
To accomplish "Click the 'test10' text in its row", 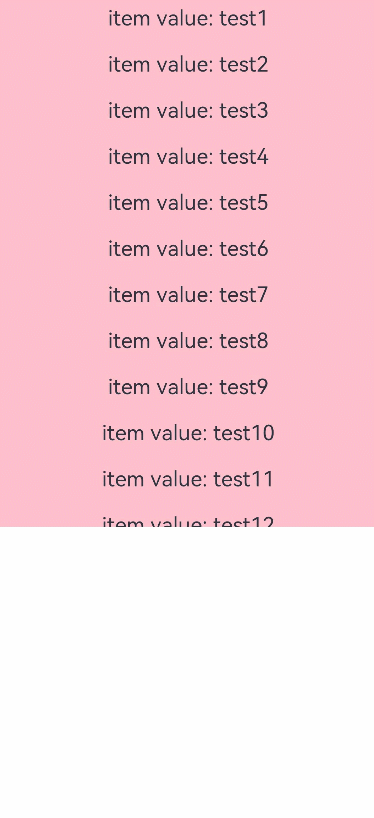I will point(244,434).
